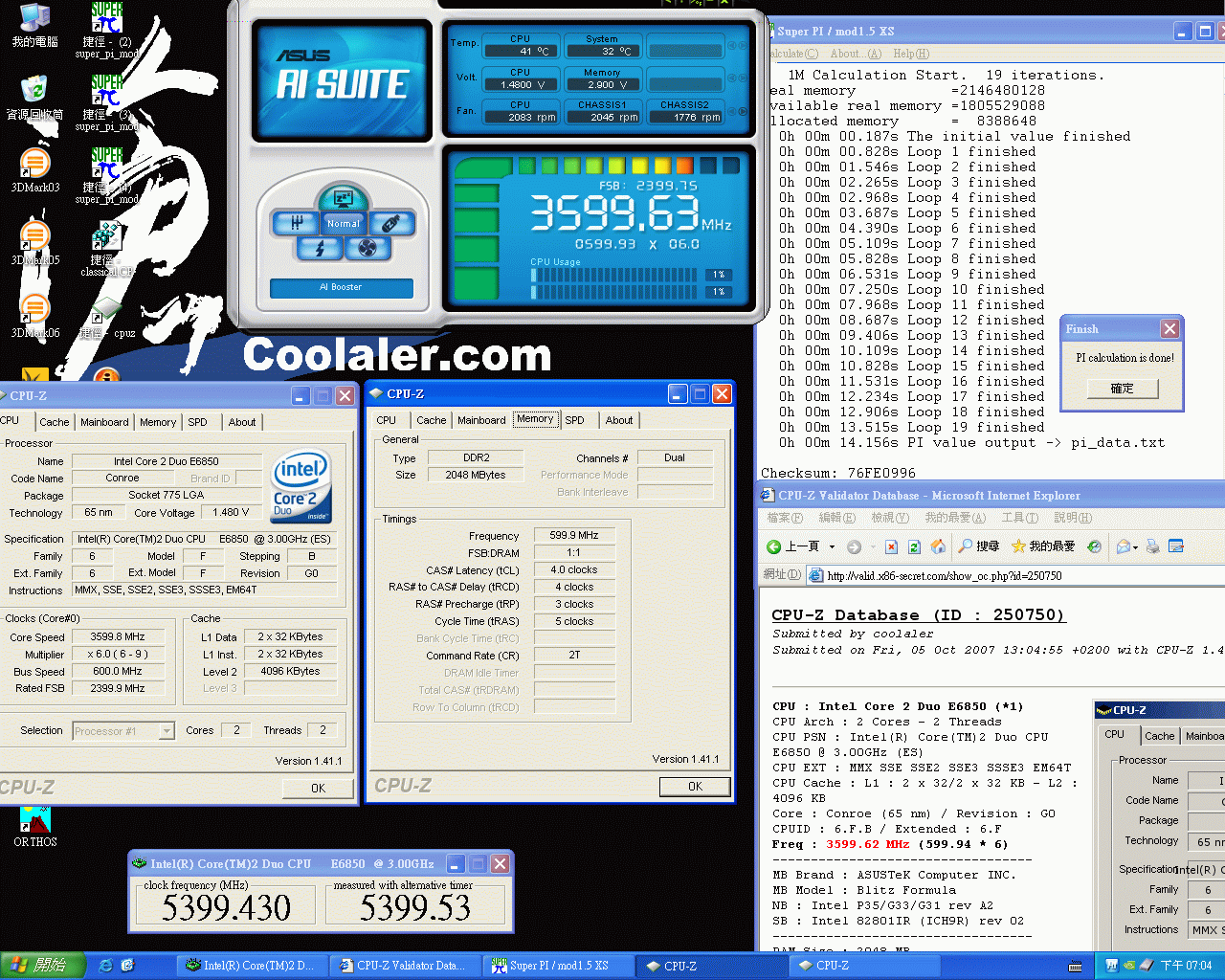Viewport: 1225px width, 980px height.
Task: Switch to SPD tab in left CPU-Z window
Action: [x=197, y=422]
